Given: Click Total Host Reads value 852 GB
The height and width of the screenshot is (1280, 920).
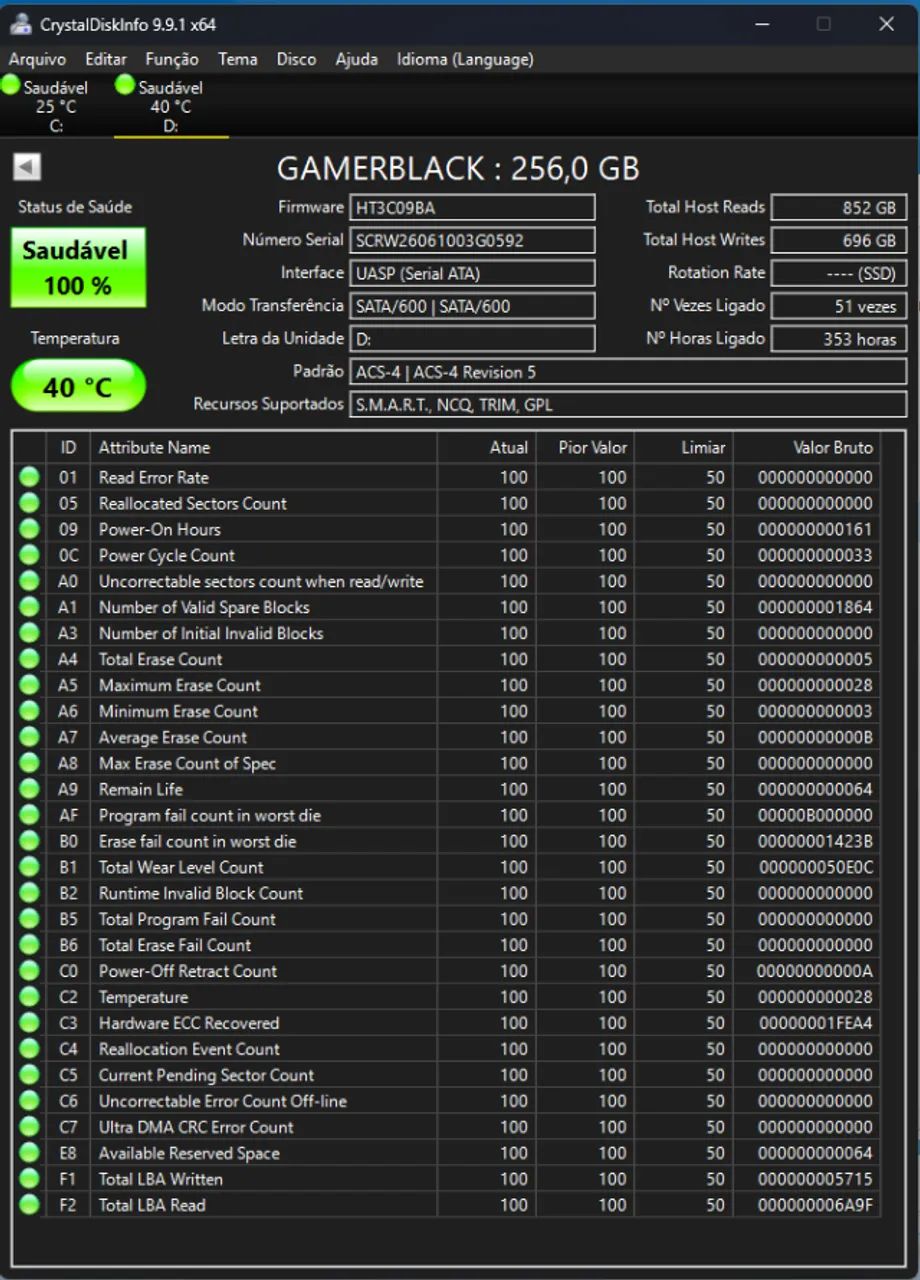Looking at the screenshot, I should click(x=839, y=207).
